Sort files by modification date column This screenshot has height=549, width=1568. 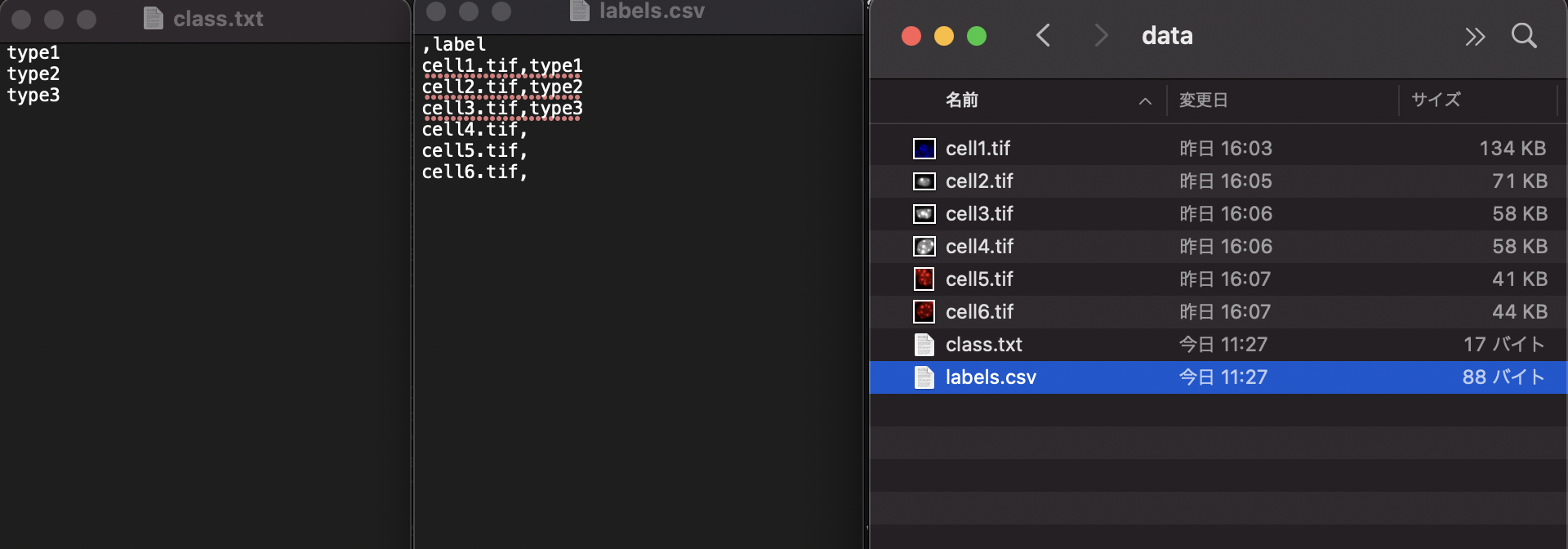coord(1203,100)
